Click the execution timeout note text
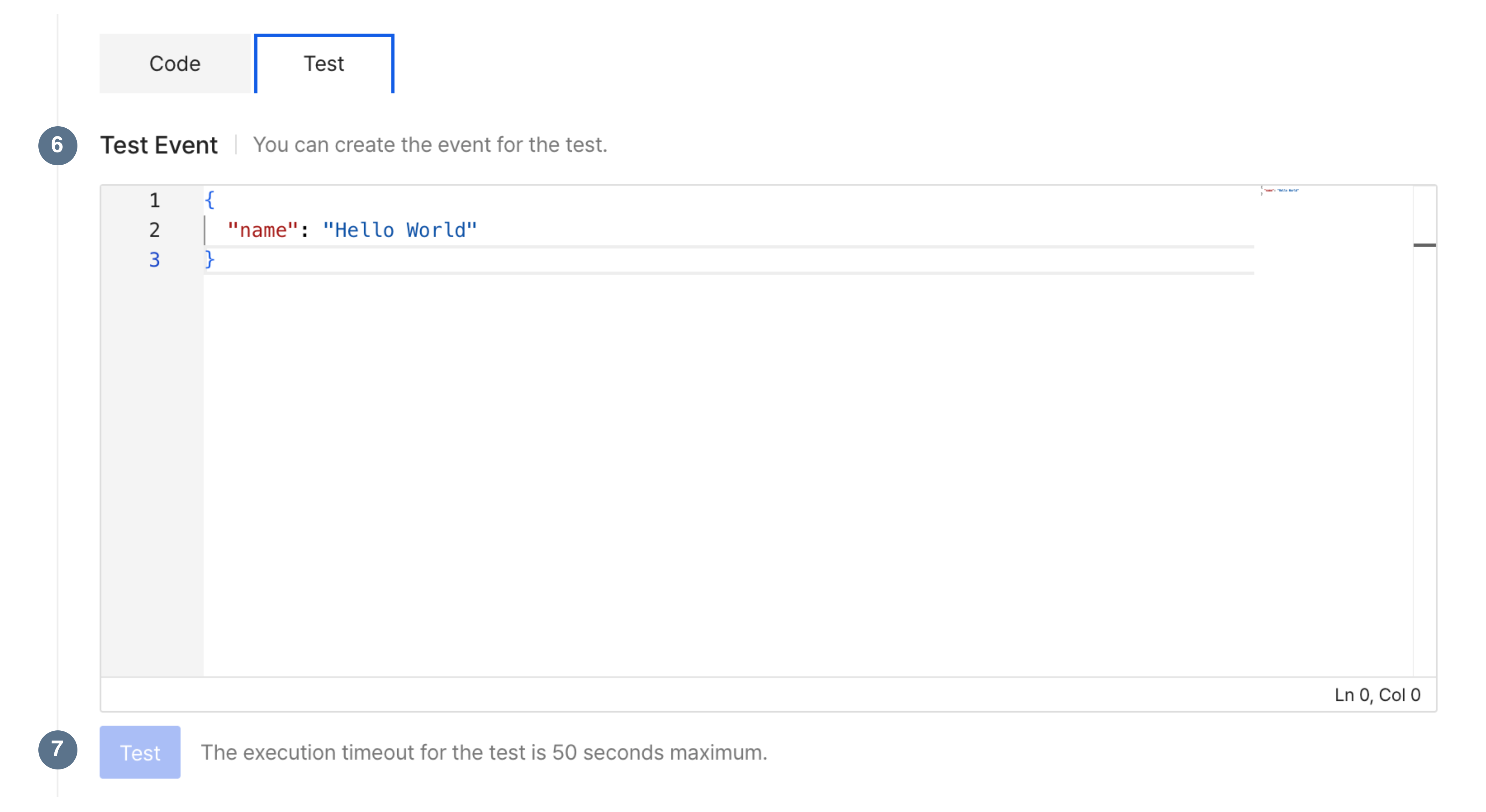 pyautogui.click(x=483, y=753)
